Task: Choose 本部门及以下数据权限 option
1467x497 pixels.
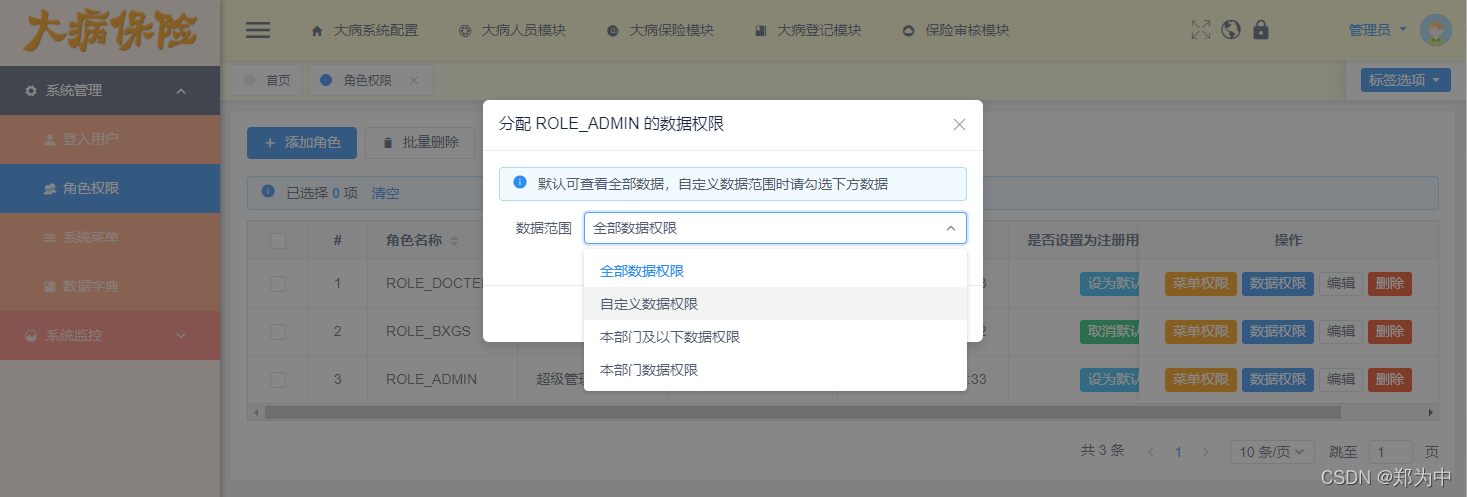Action: pyautogui.click(x=775, y=337)
